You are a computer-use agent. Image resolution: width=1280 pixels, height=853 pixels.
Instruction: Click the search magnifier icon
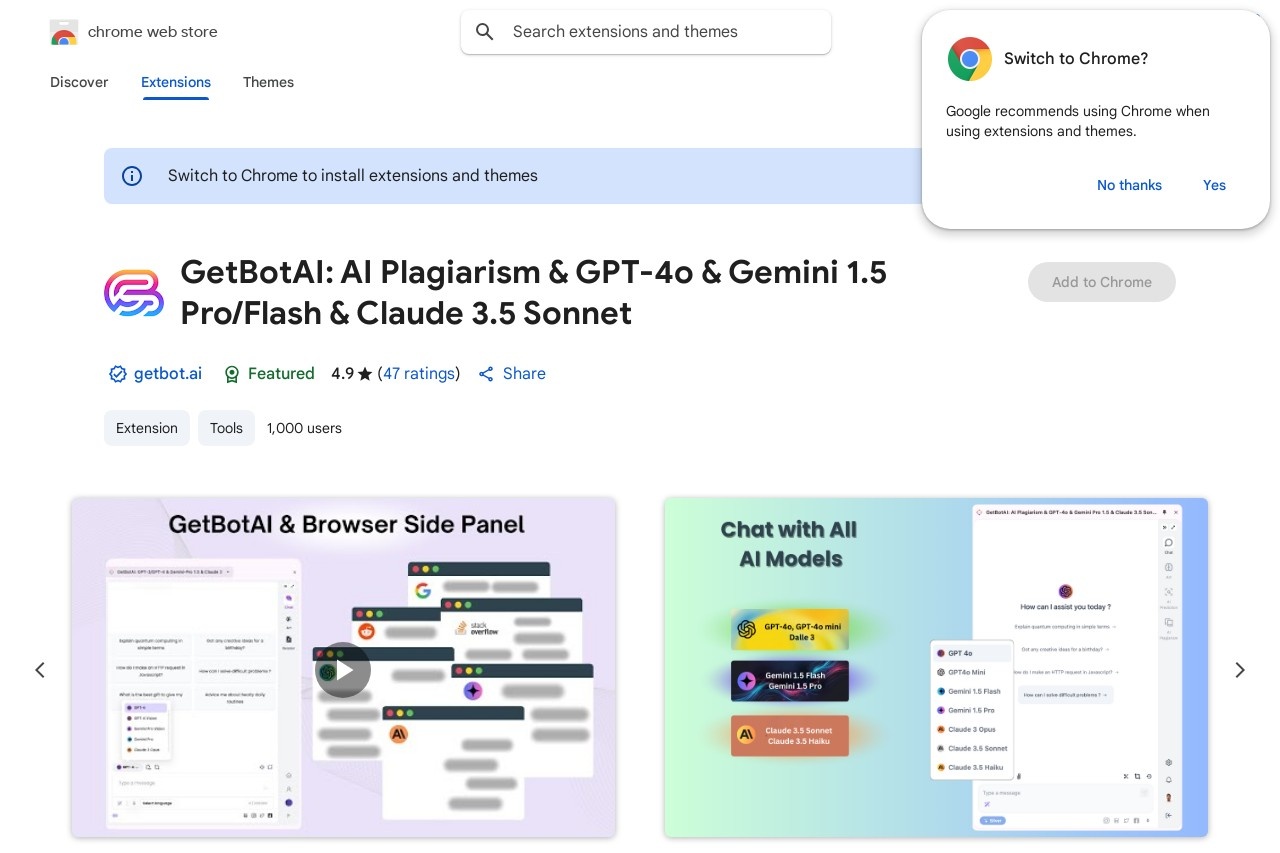click(x=485, y=32)
